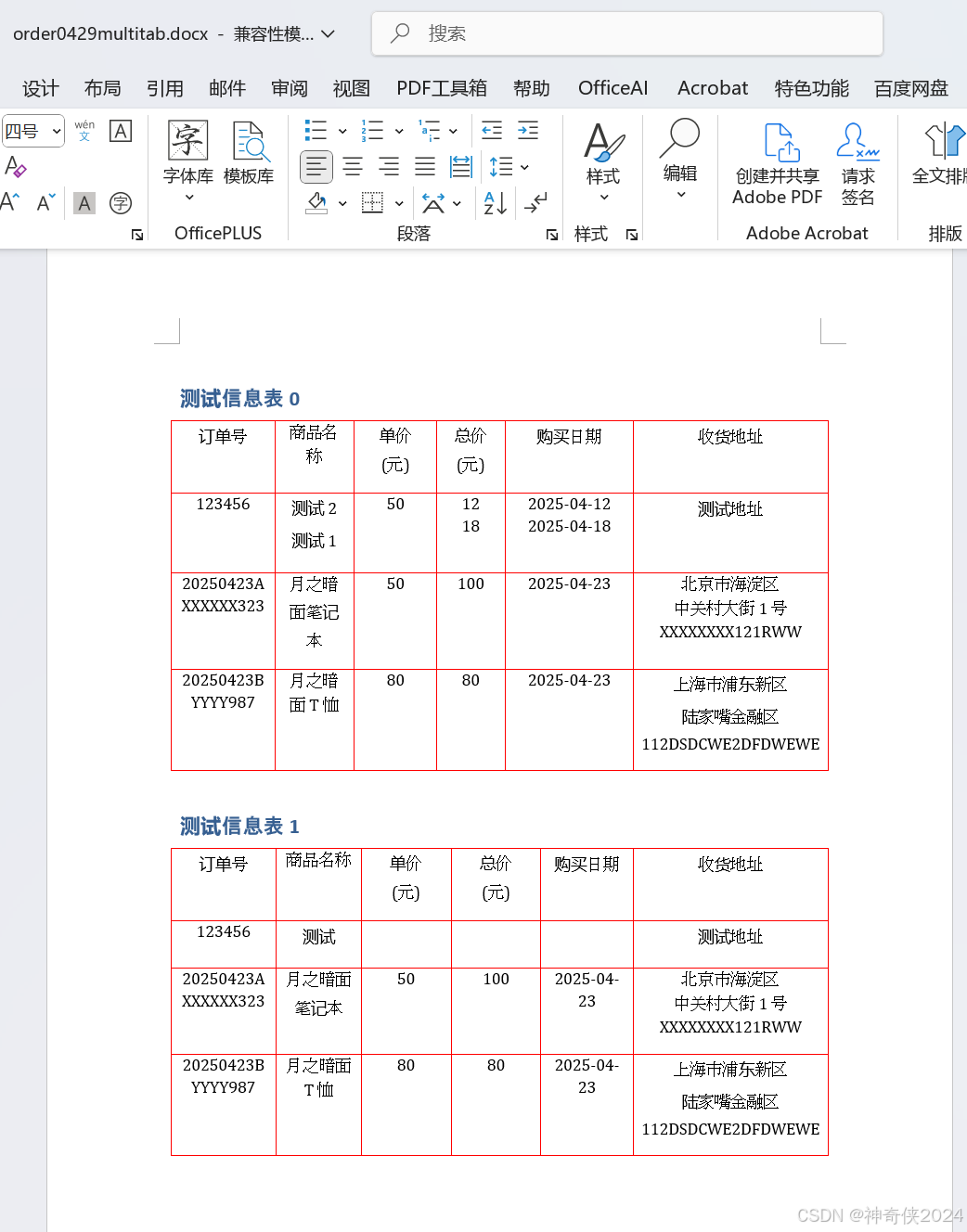The image size is (967, 1232).
Task: Open the 模板库 template library
Action: point(249,152)
